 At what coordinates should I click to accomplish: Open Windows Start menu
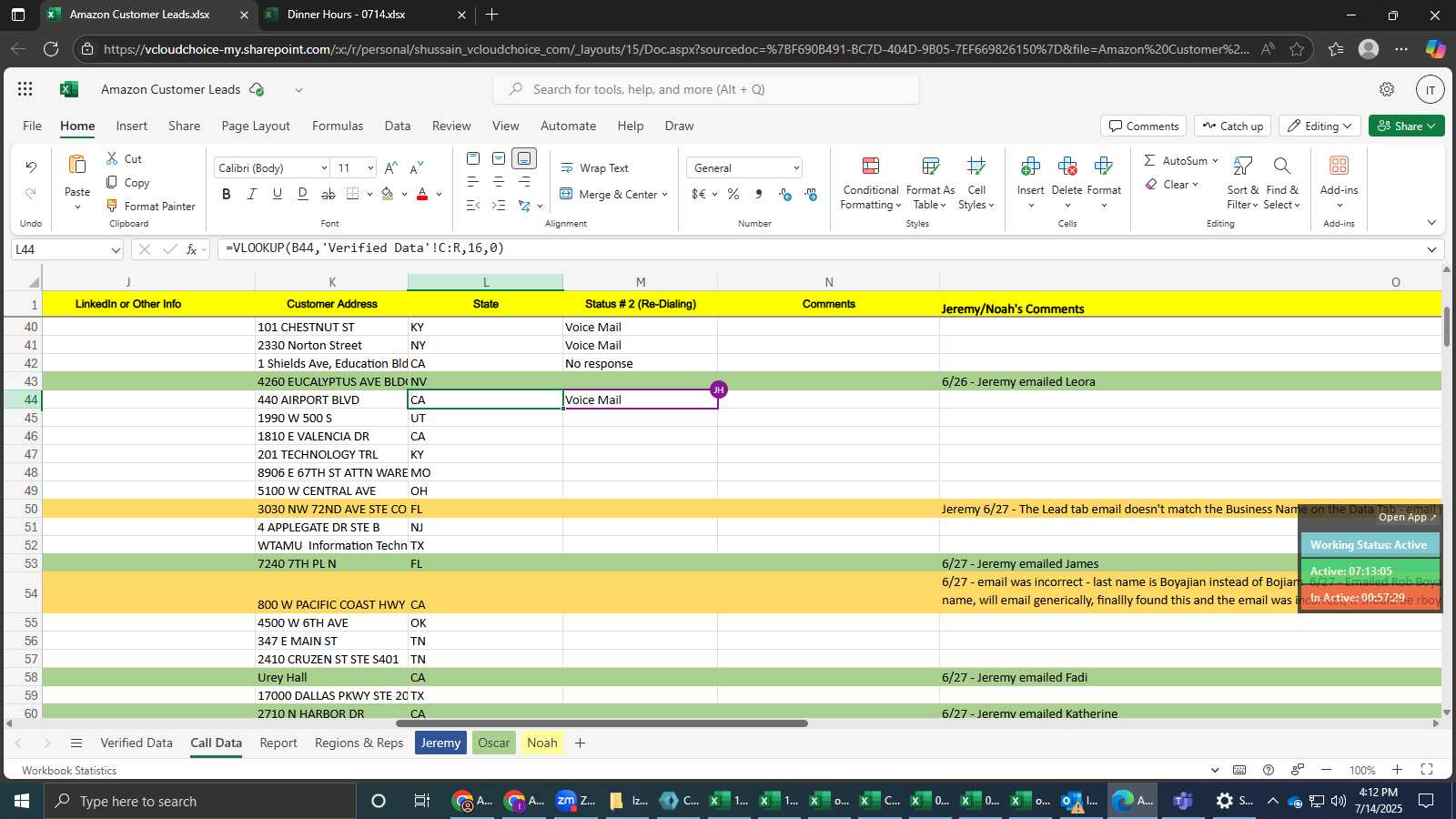tap(22, 801)
